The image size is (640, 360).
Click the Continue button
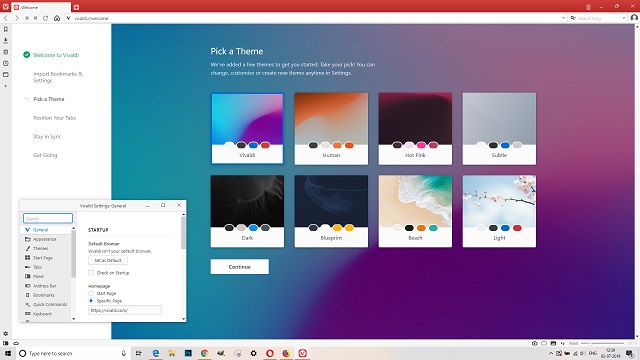pyautogui.click(x=240, y=267)
